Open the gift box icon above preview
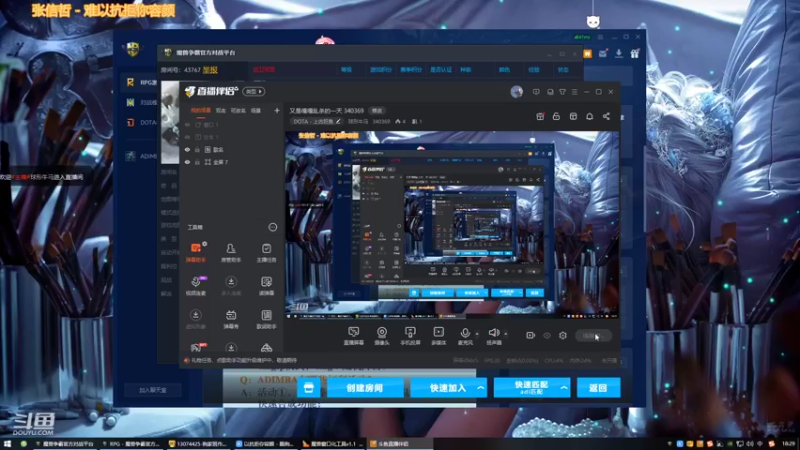 (540, 116)
